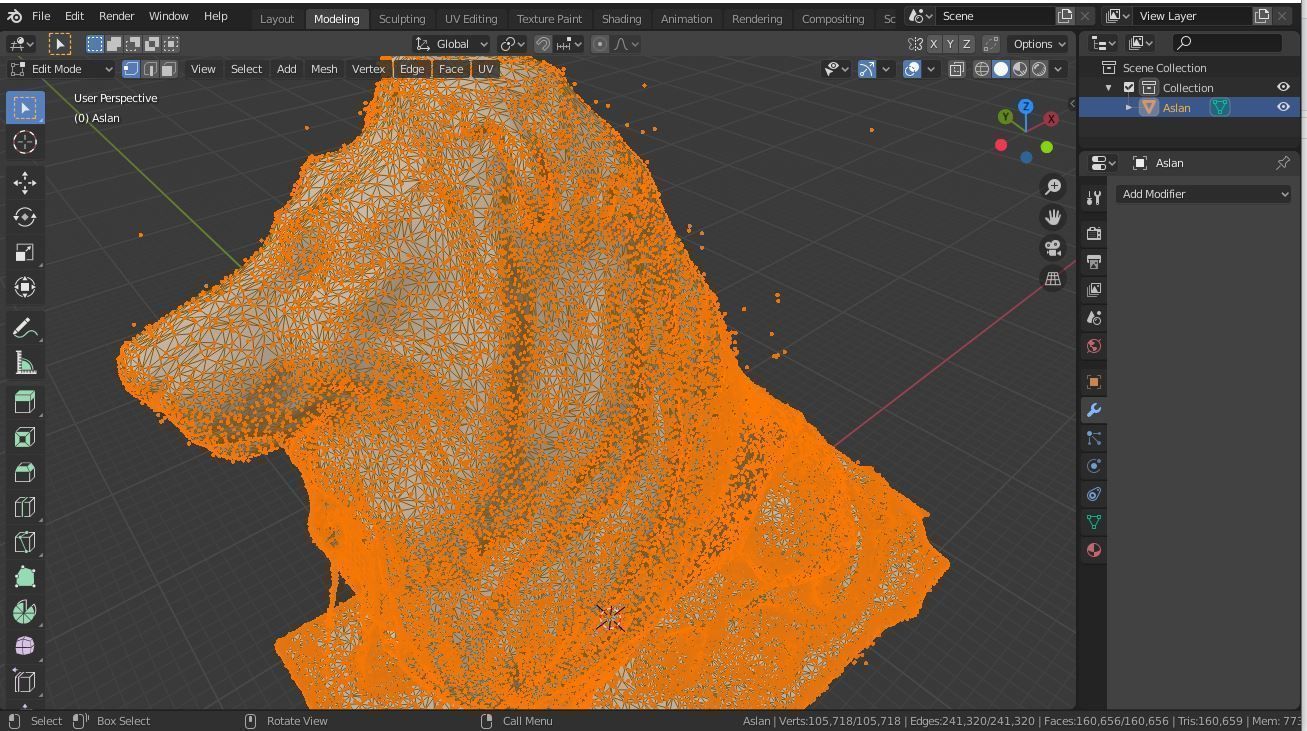Hide the Aslan object with its eye icon

click(x=1283, y=107)
